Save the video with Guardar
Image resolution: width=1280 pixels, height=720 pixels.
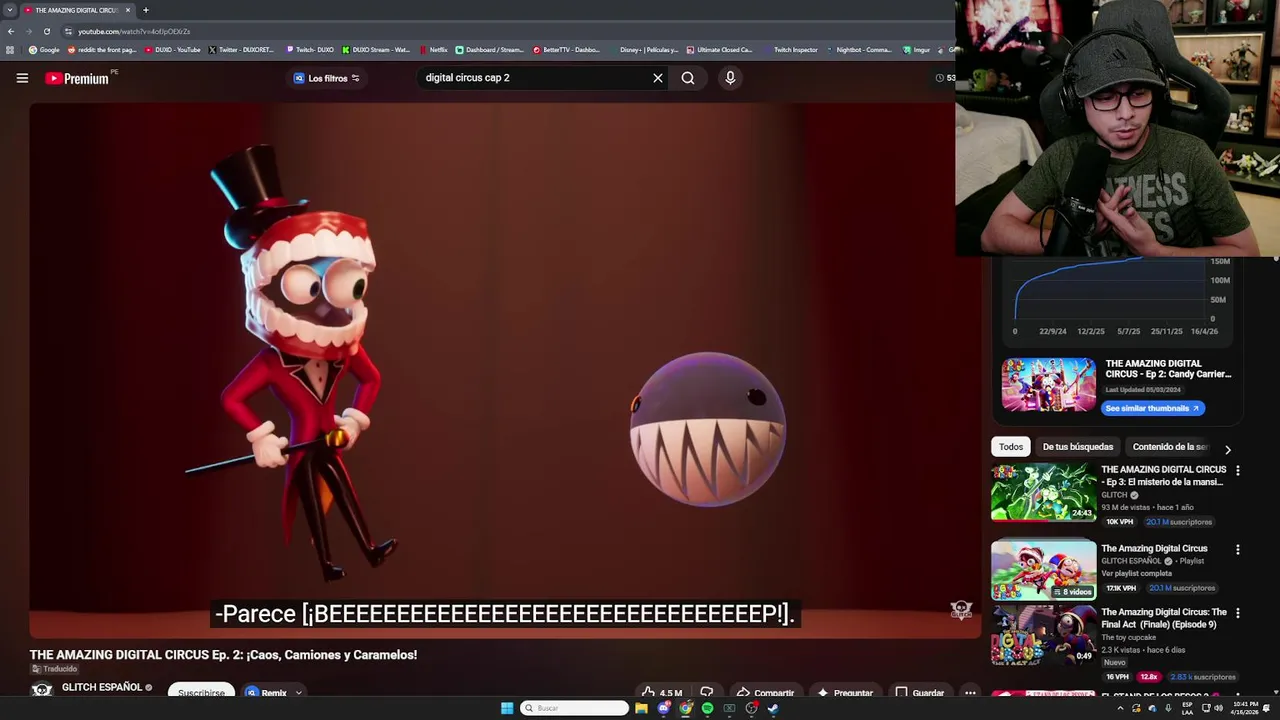pos(919,693)
